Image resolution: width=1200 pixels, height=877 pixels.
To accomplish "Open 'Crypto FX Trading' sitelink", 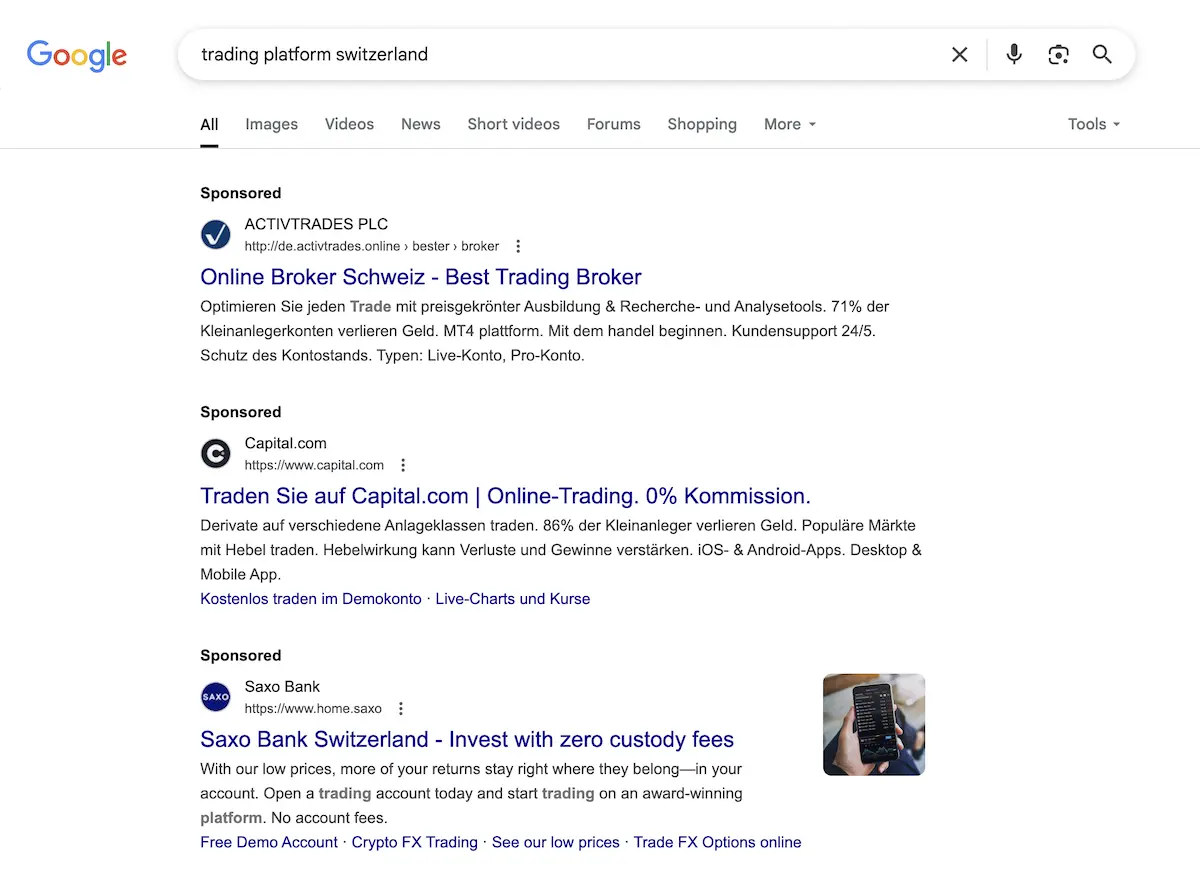I will click(x=415, y=842).
